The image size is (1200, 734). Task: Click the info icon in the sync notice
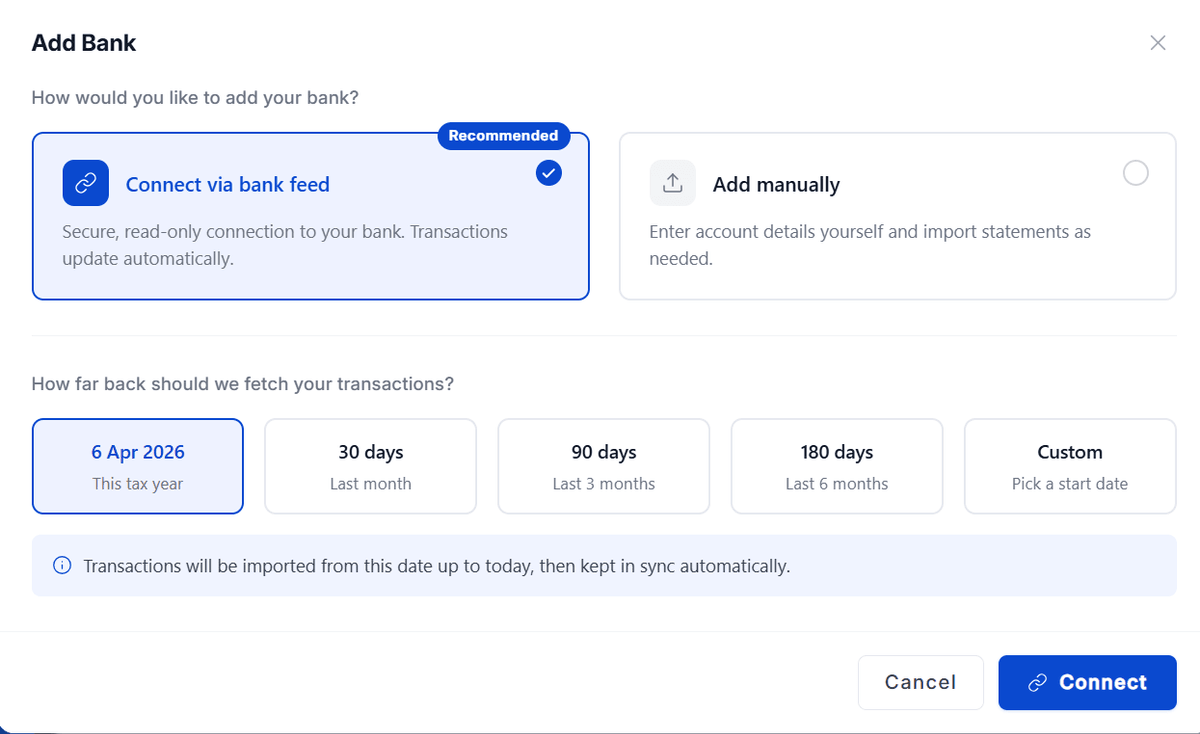[62, 566]
